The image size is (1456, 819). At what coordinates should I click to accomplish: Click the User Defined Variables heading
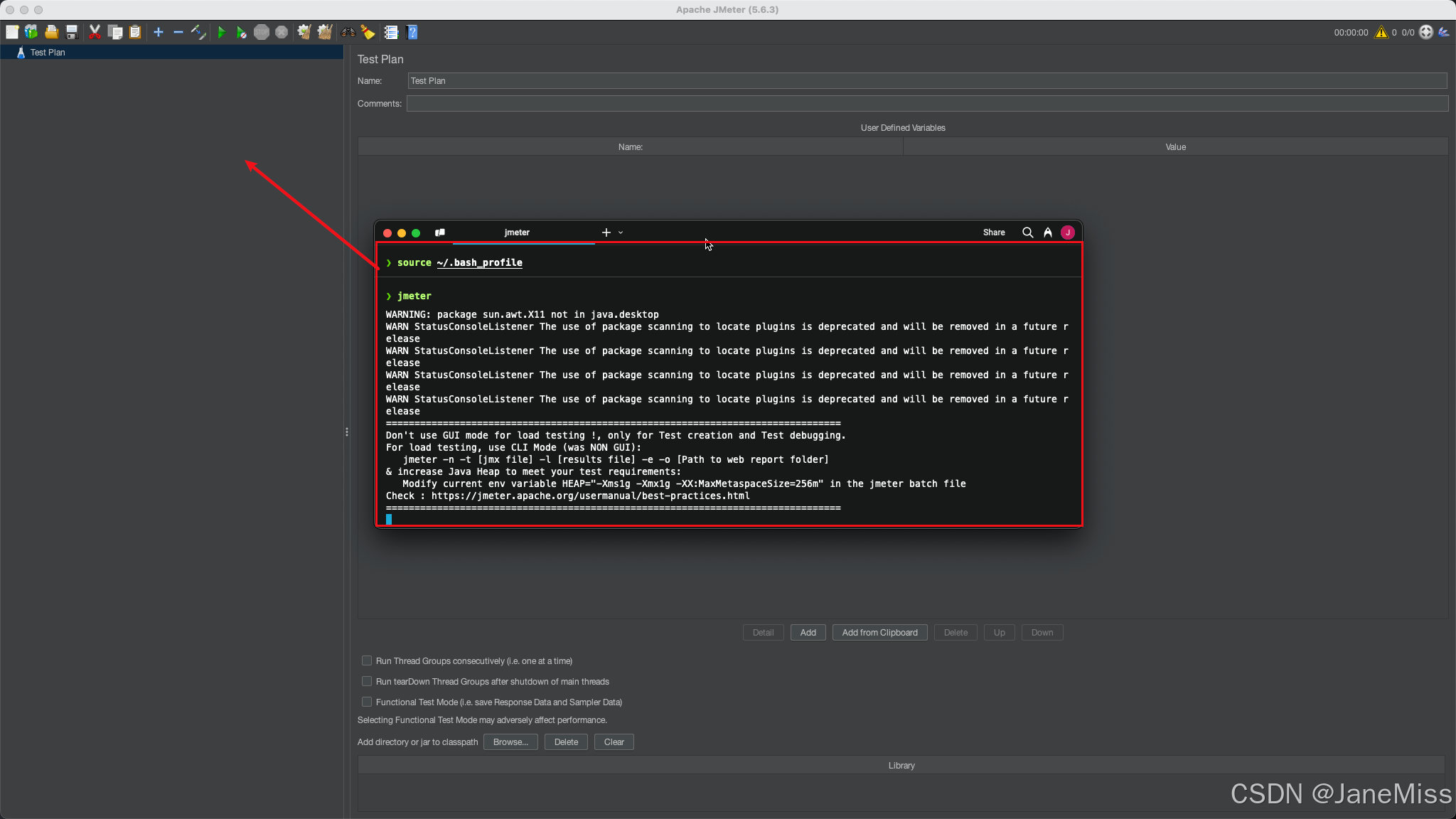tap(903, 128)
